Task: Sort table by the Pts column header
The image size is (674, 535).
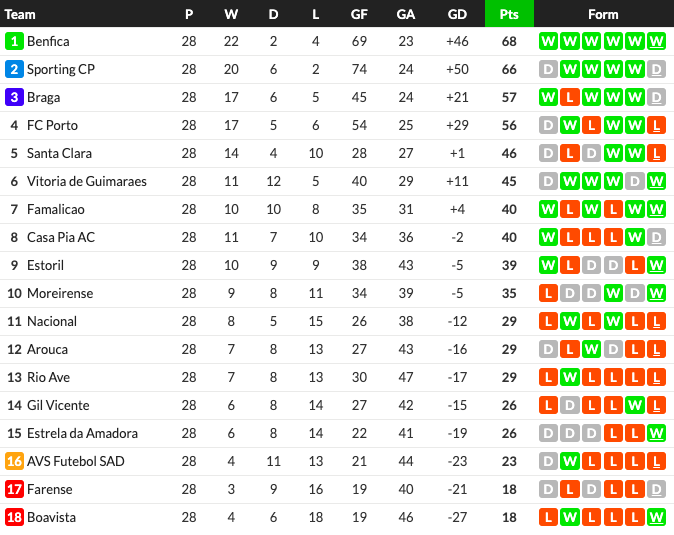Action: pyautogui.click(x=509, y=14)
